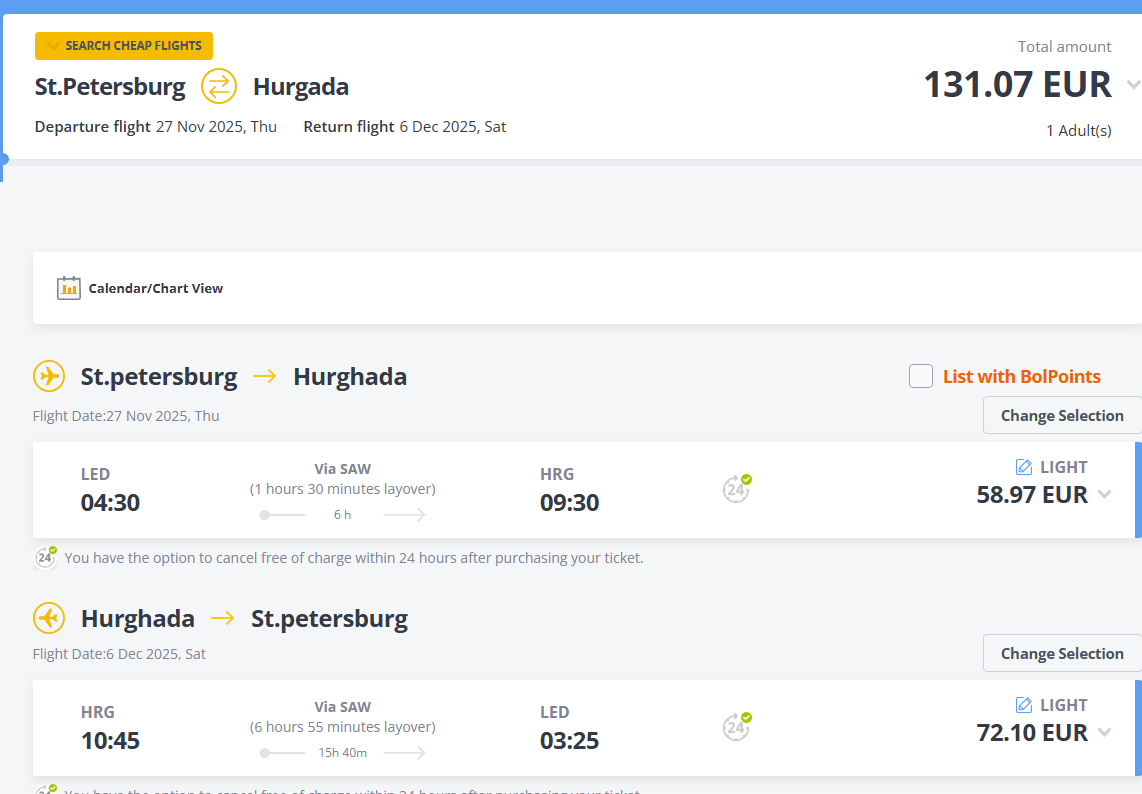The height and width of the screenshot is (794, 1142).
Task: Click the LIGHT fare edit icon for 72.10 EUR
Action: click(1024, 705)
